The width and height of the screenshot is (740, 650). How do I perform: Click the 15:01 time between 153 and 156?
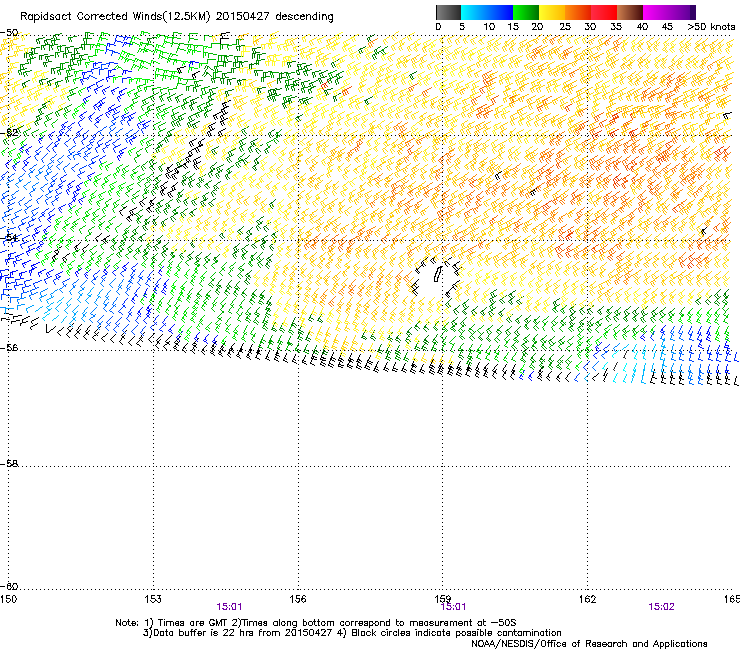(229, 607)
